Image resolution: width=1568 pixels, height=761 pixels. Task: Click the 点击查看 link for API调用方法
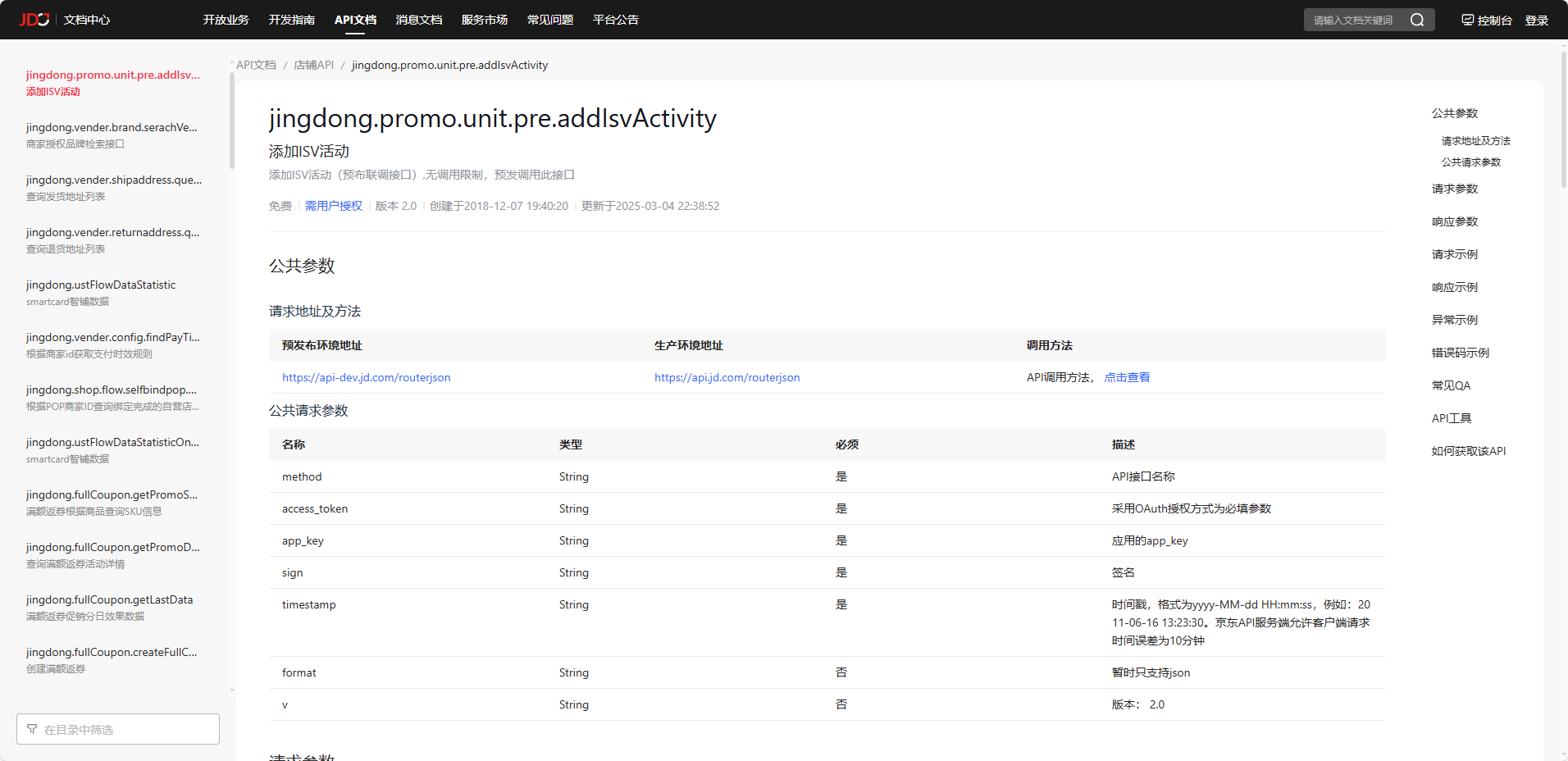(1127, 377)
